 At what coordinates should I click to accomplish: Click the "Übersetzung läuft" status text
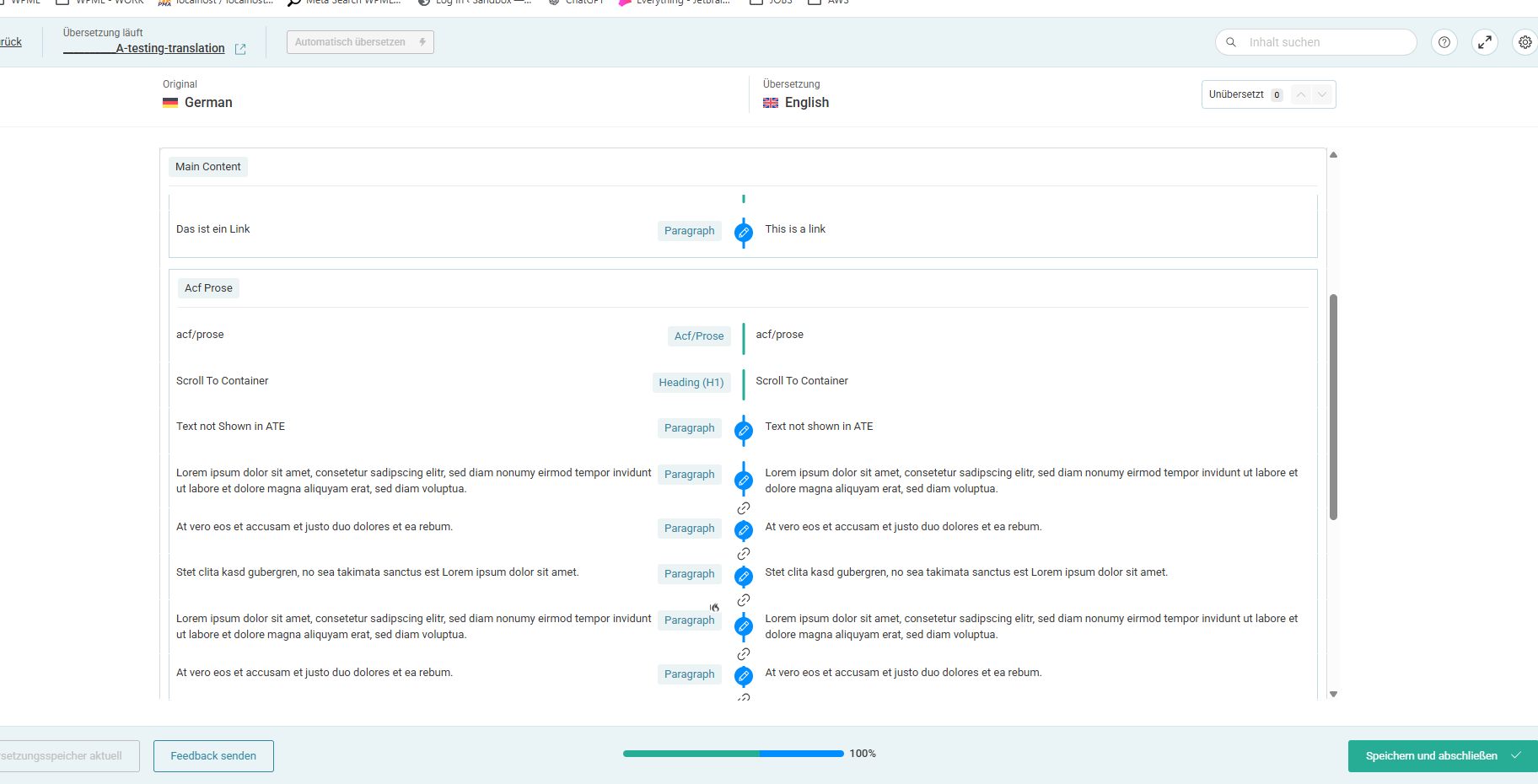pos(103,33)
